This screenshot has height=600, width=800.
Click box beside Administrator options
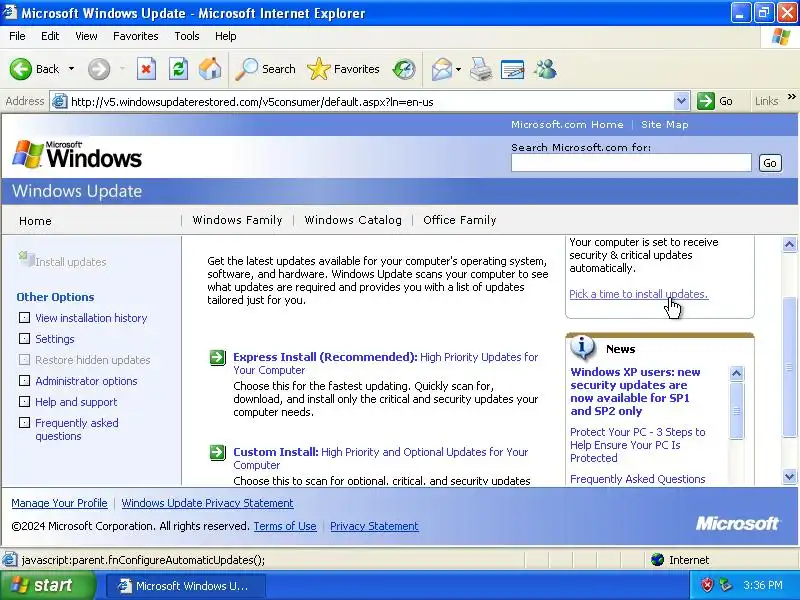pos(24,381)
